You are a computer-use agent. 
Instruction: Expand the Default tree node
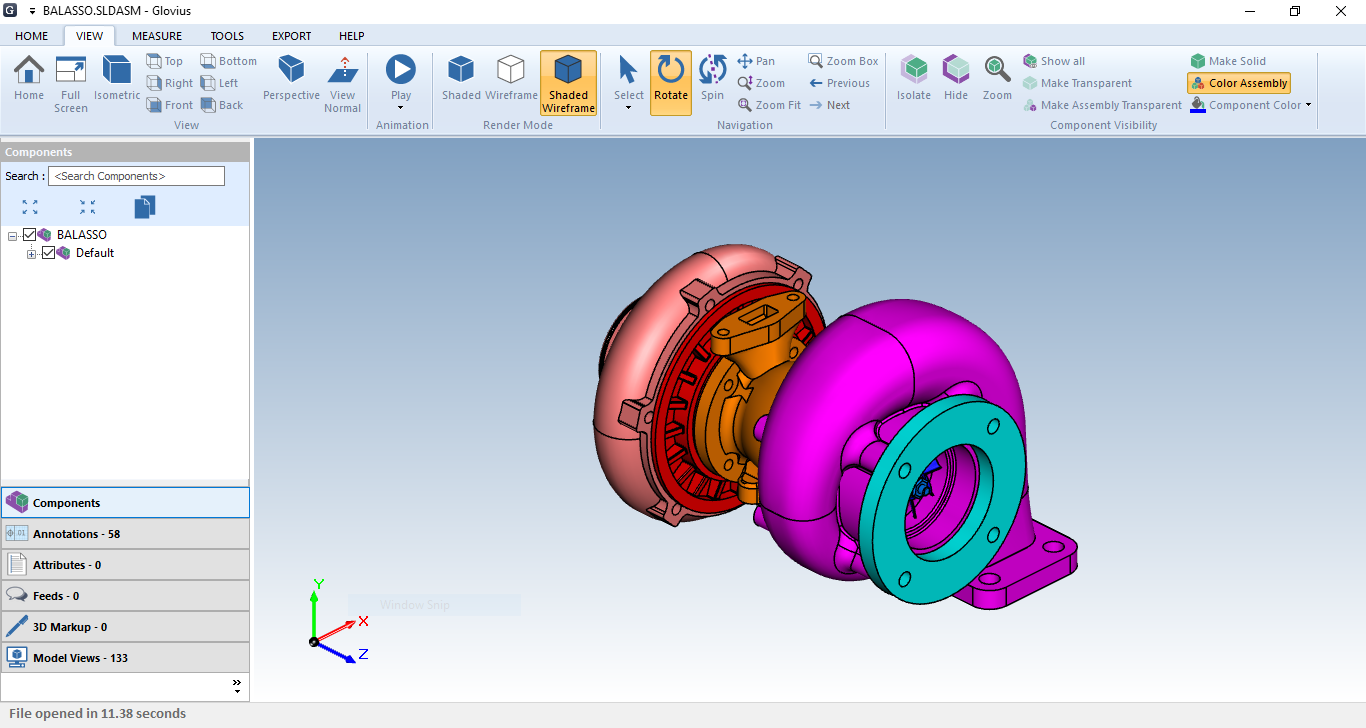pos(32,254)
